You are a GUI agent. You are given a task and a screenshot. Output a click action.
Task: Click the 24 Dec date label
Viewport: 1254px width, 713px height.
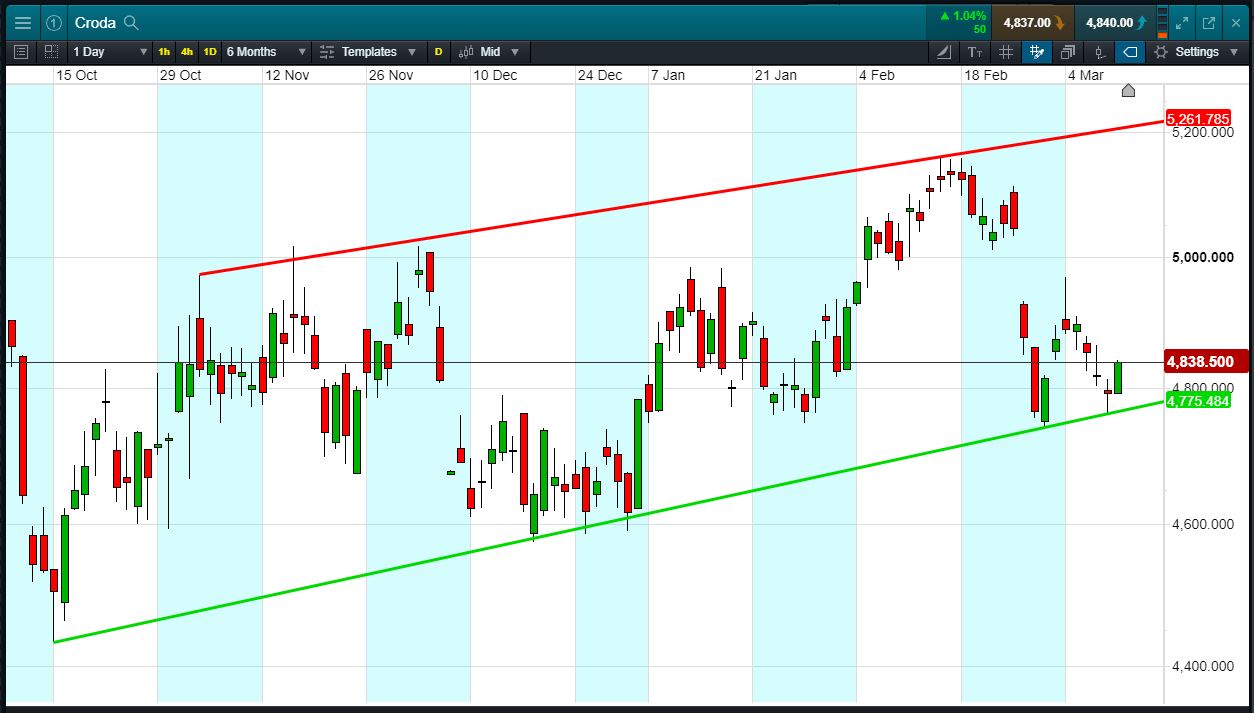pos(600,75)
